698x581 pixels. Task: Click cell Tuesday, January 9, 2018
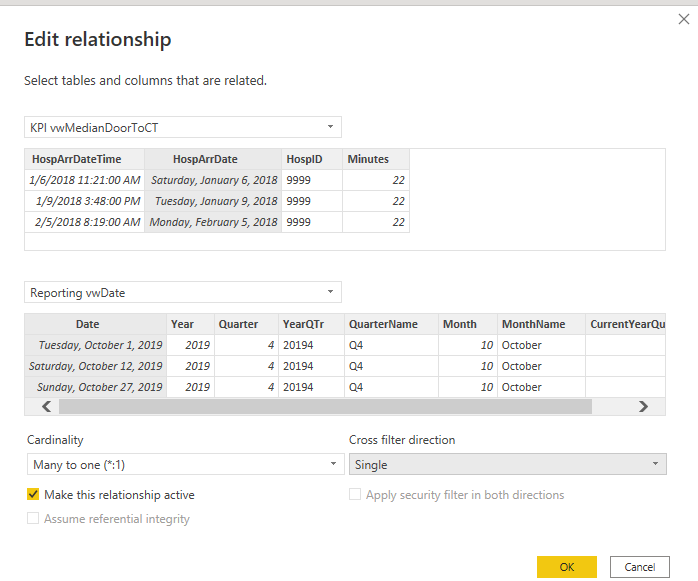pos(213,201)
